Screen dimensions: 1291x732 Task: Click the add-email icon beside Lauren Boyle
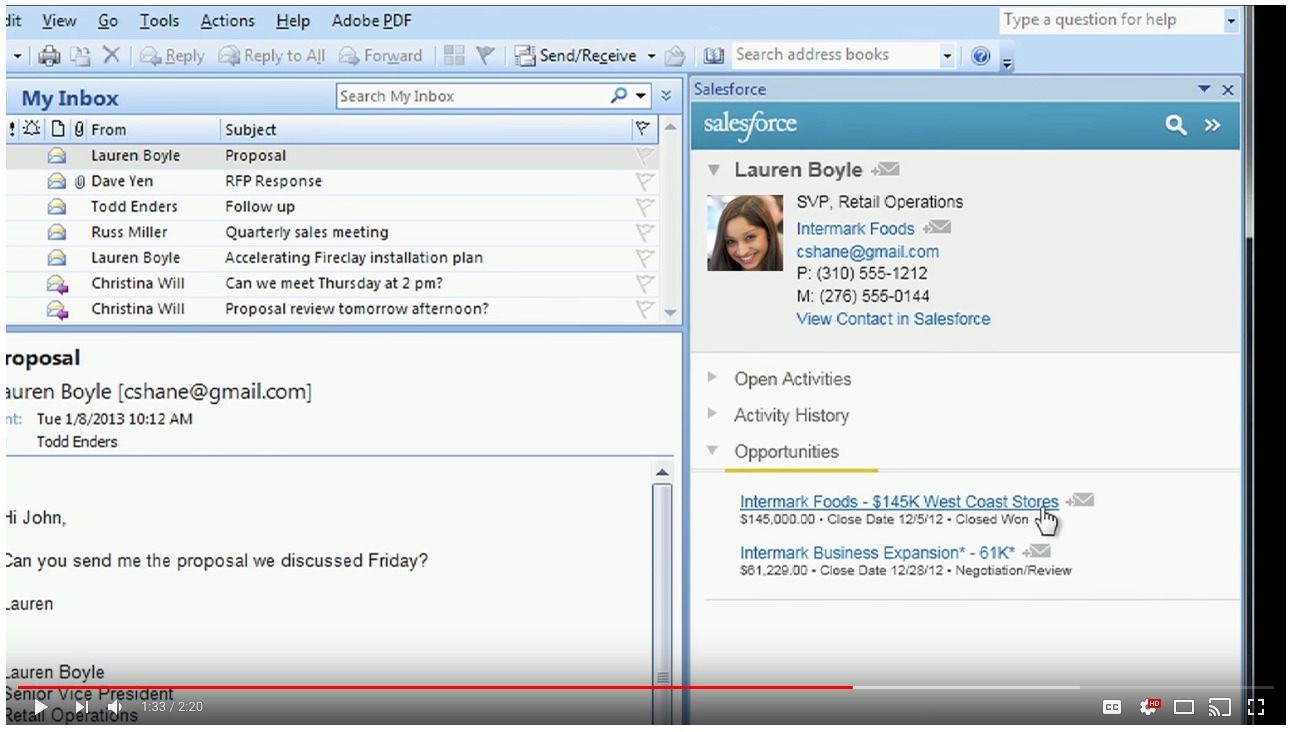pyautogui.click(x=886, y=170)
